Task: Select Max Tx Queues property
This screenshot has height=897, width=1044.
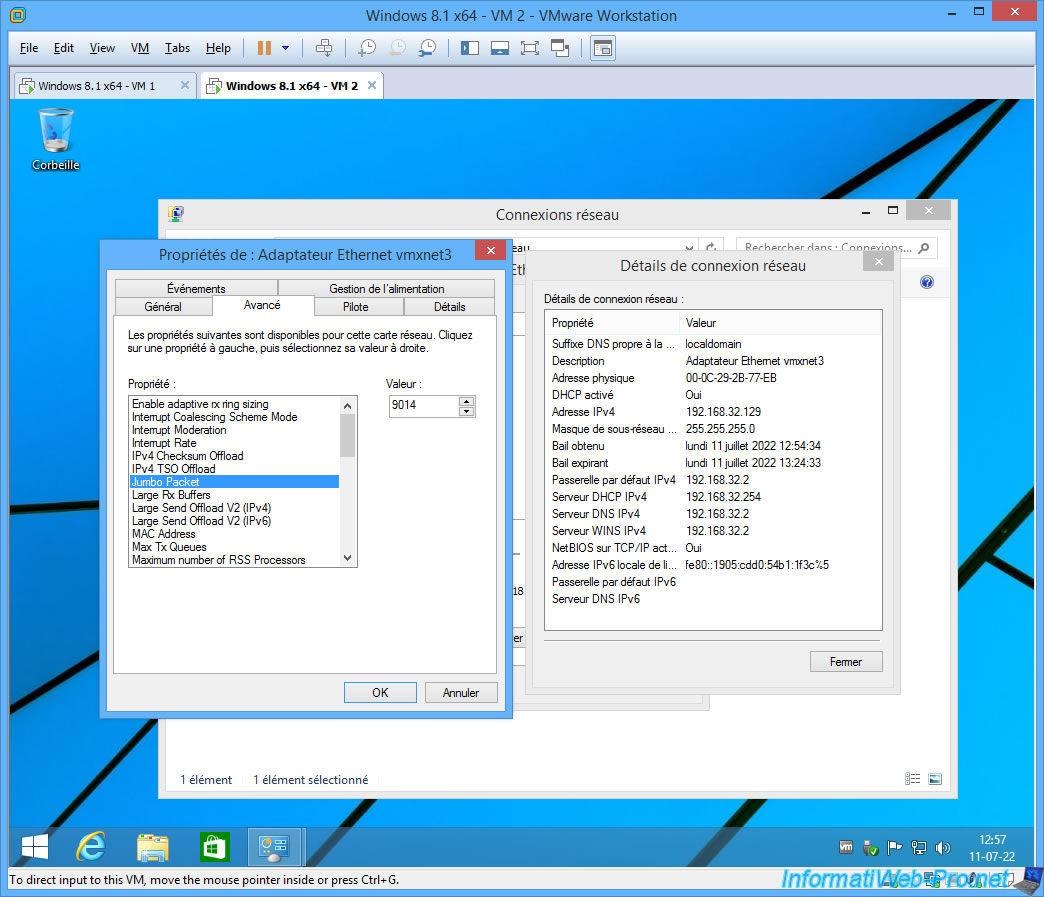Action: (x=234, y=547)
